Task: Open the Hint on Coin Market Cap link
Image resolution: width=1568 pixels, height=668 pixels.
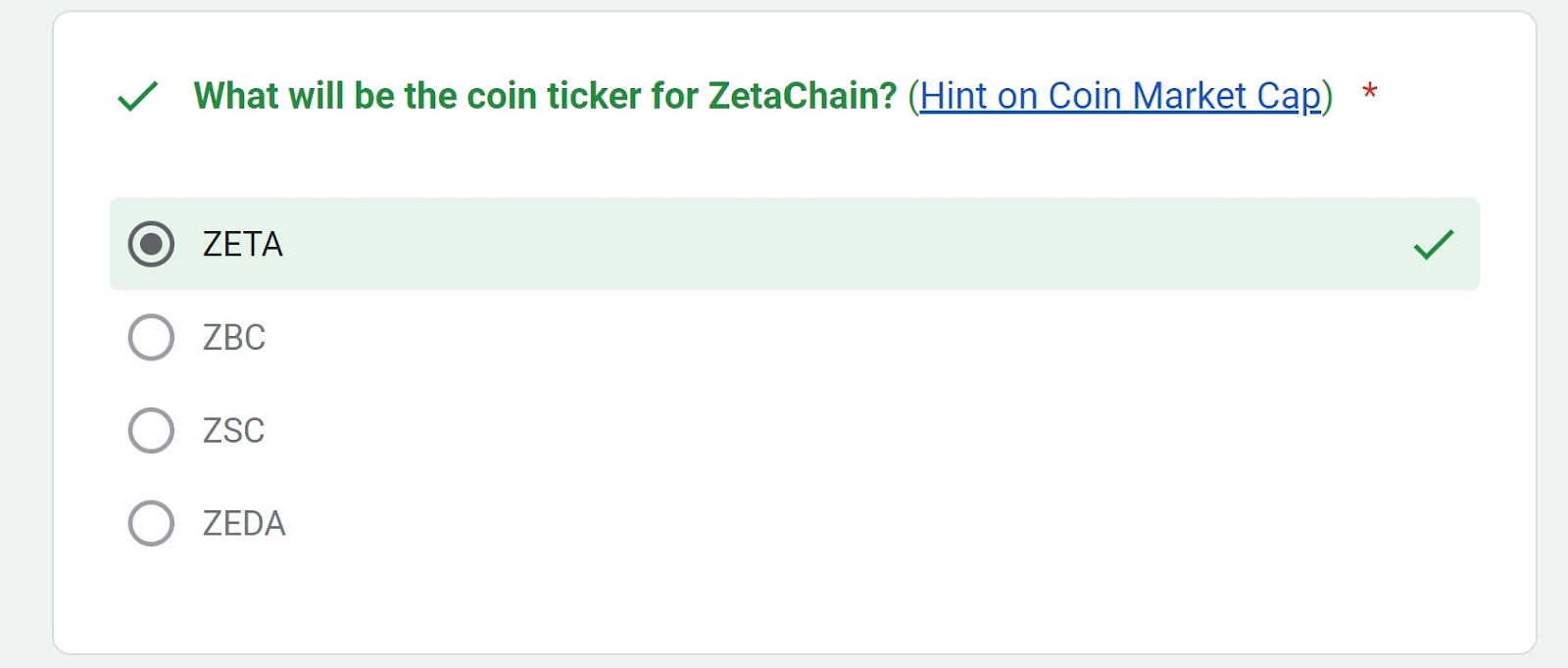Action: [1120, 96]
